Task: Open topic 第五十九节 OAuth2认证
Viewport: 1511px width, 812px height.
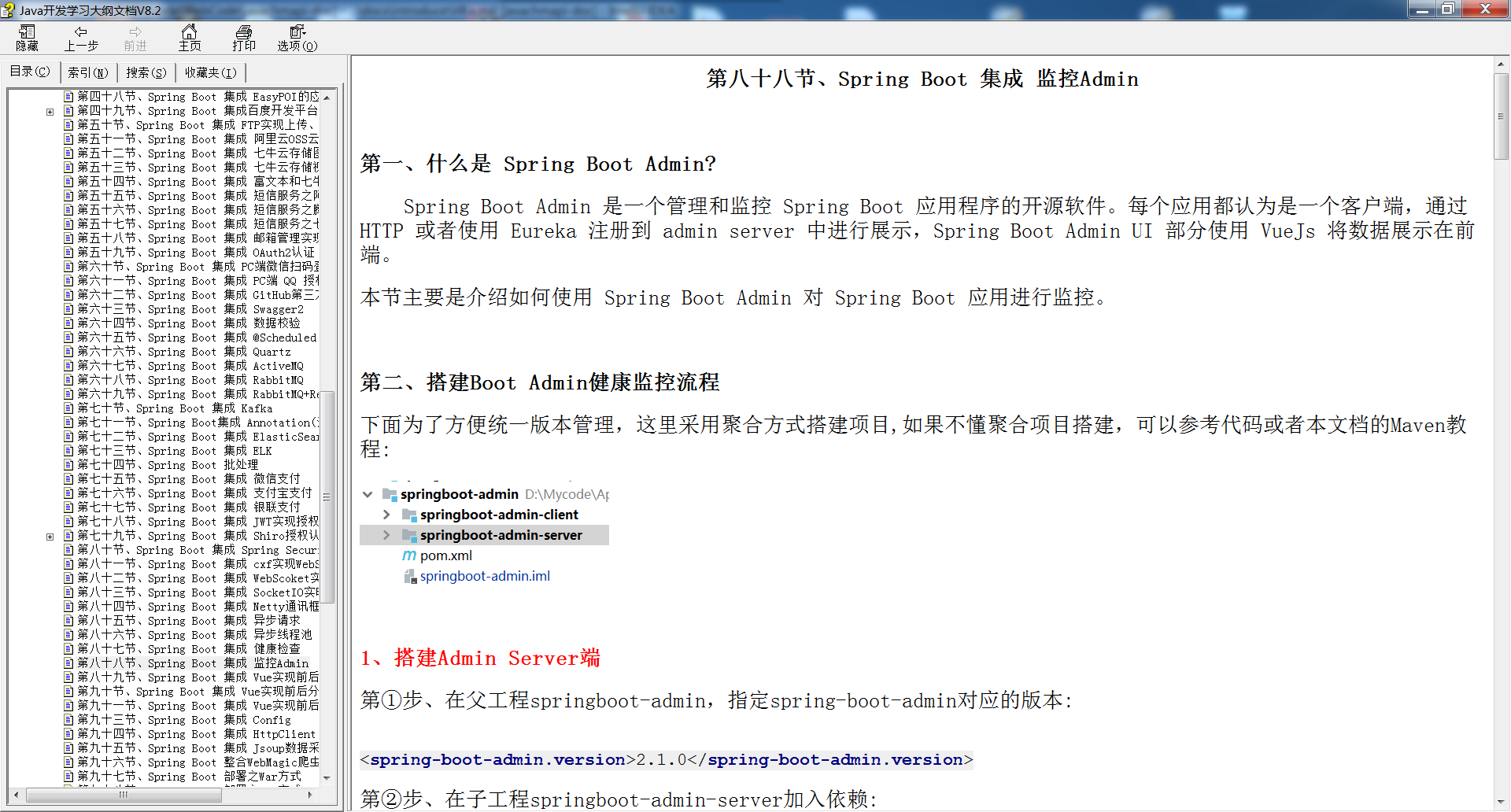Action: click(x=196, y=253)
